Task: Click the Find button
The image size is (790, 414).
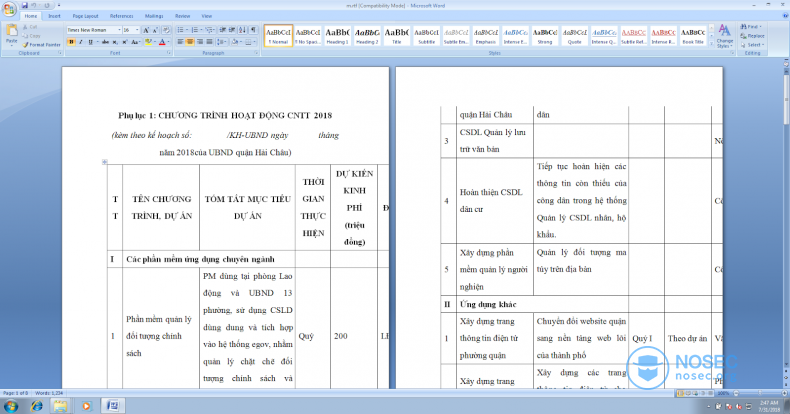Action: [x=751, y=27]
